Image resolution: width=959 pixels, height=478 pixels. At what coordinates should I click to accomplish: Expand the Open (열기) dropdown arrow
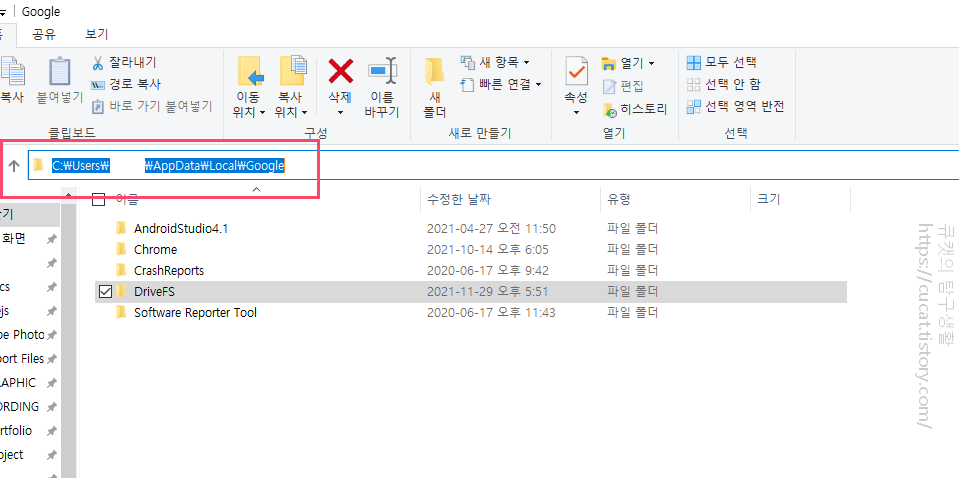coord(651,63)
